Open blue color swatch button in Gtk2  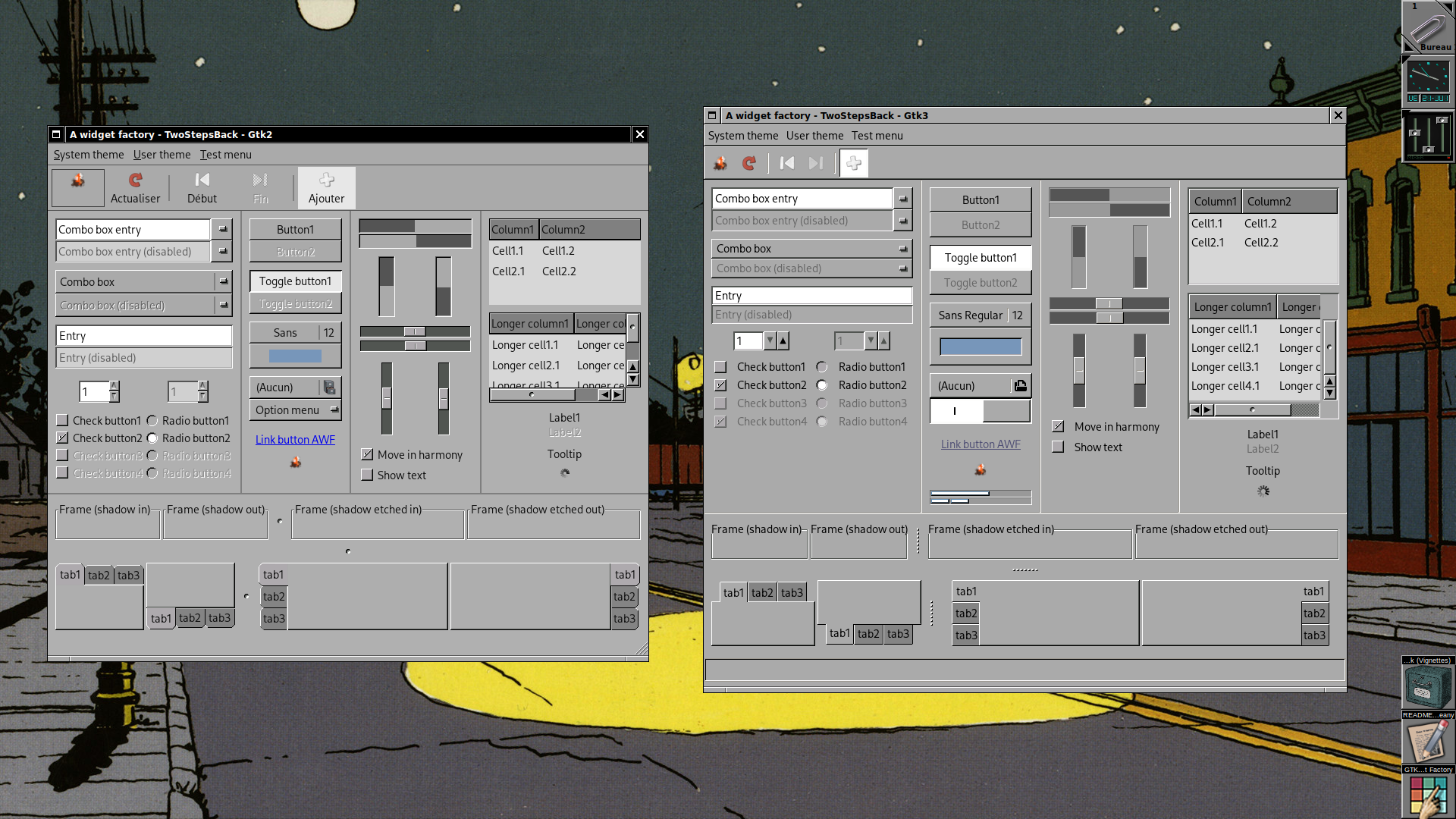[296, 356]
